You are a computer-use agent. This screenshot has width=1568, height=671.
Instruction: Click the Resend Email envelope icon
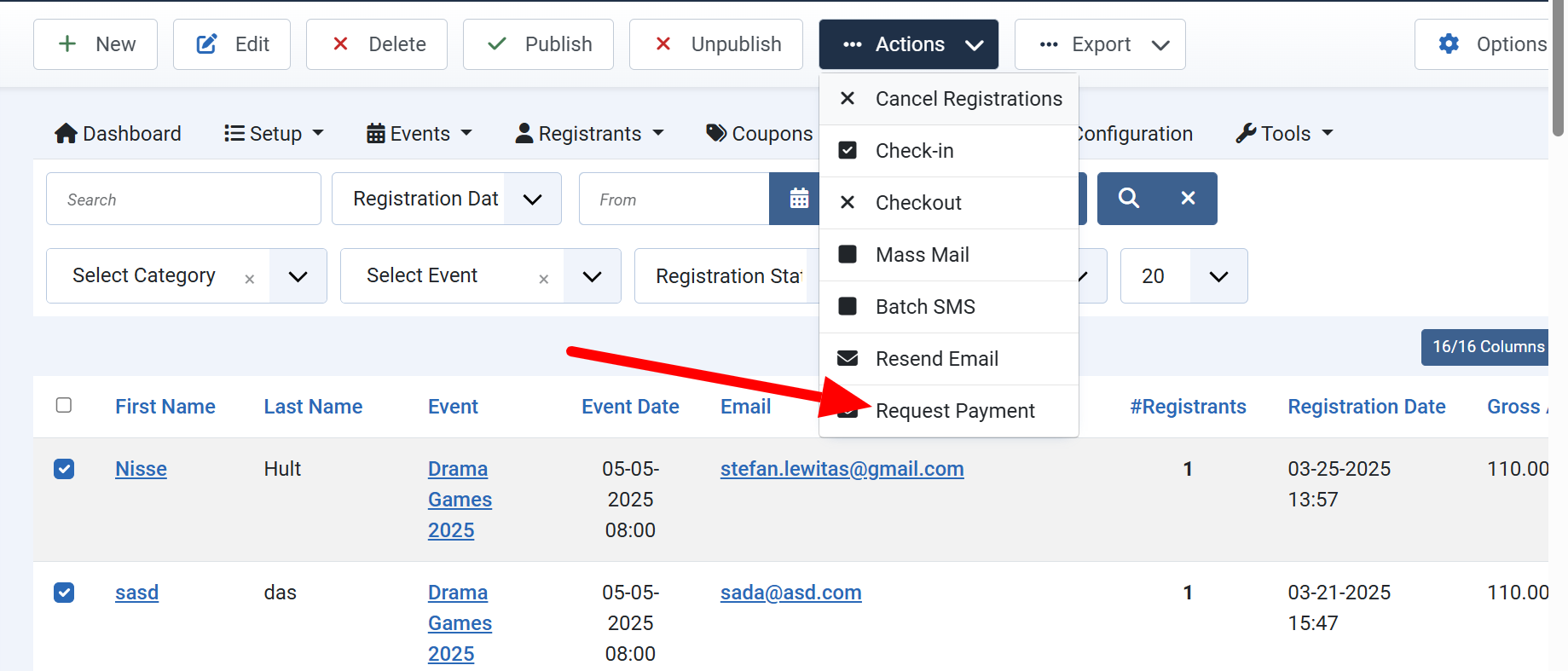pos(848,358)
